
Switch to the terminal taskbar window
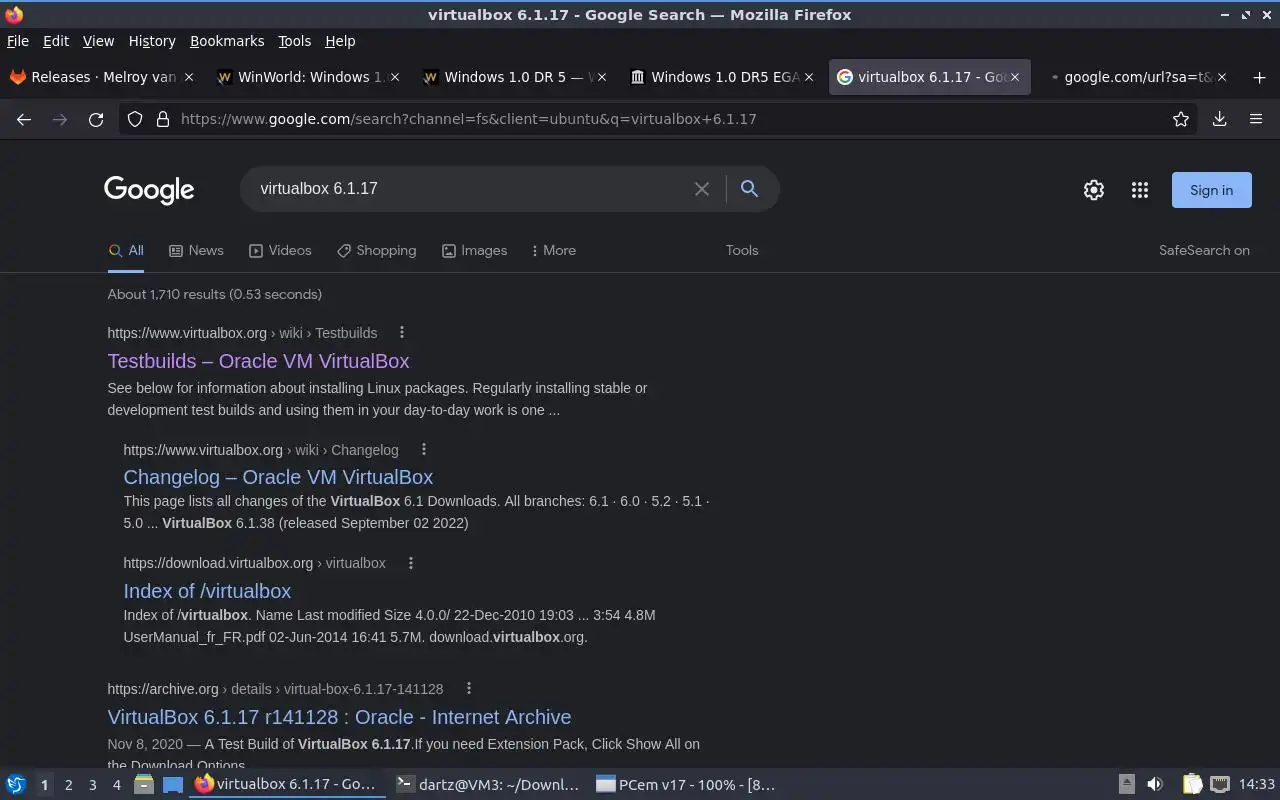(x=488, y=785)
